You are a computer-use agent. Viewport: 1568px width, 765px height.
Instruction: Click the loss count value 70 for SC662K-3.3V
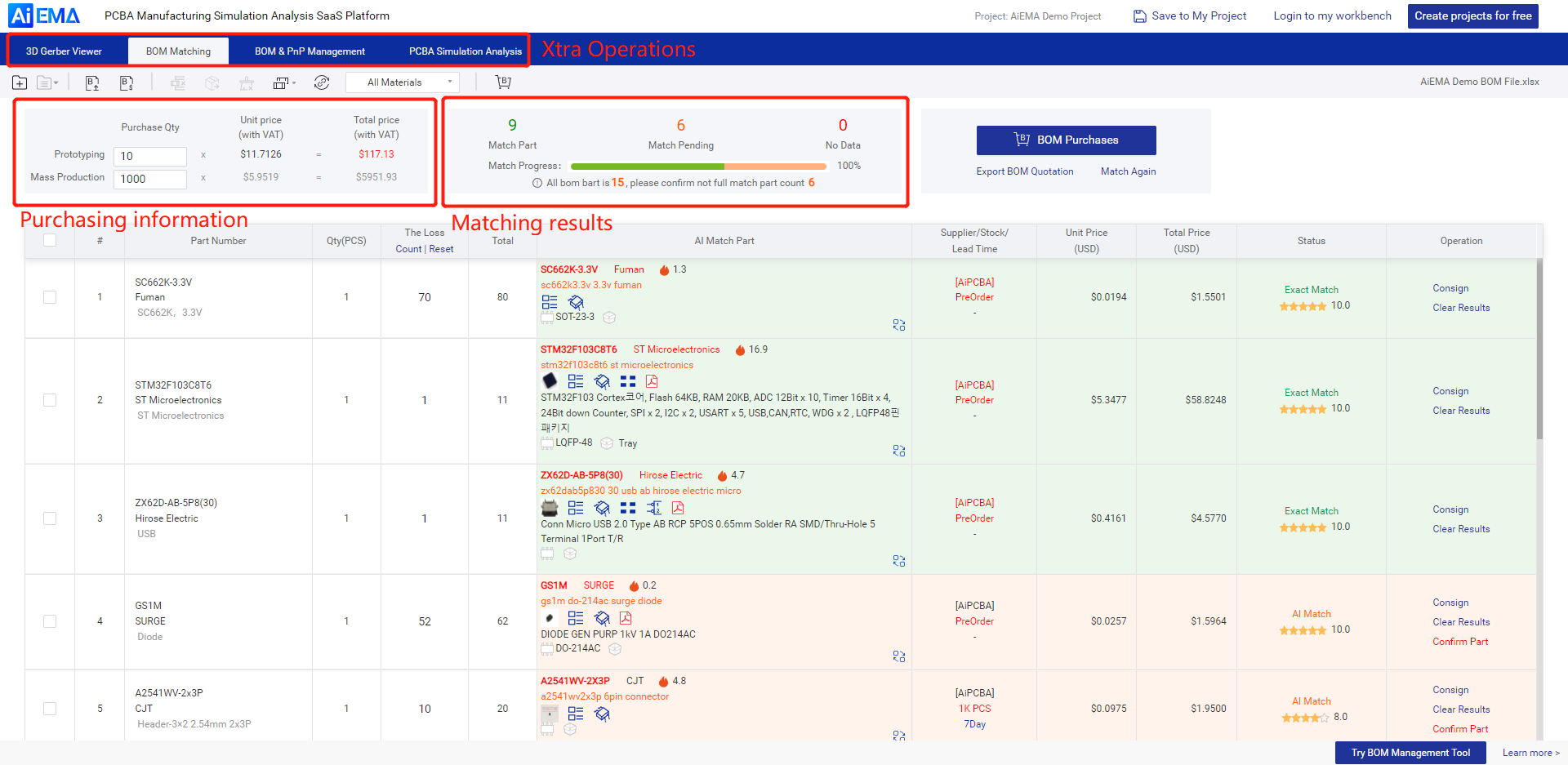[x=425, y=297]
